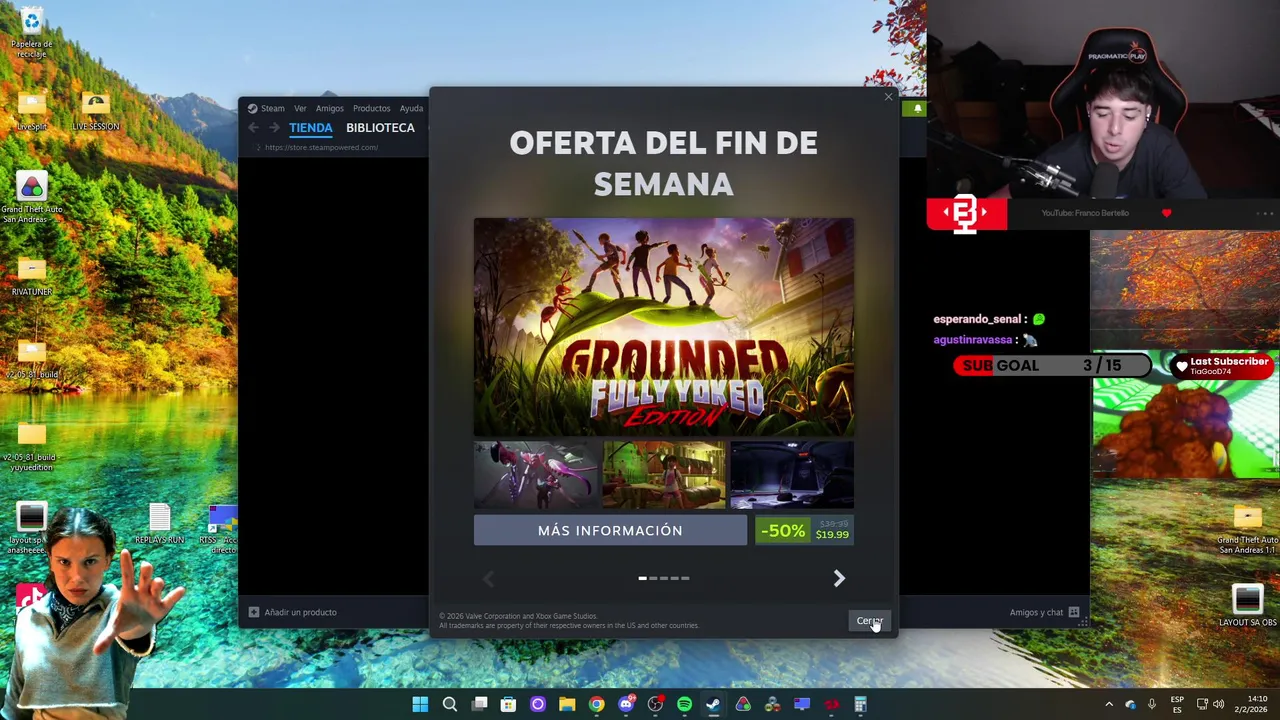The width and height of the screenshot is (1280, 720).
Task: Open the LIVE SESSION desktop folder
Action: (x=96, y=112)
